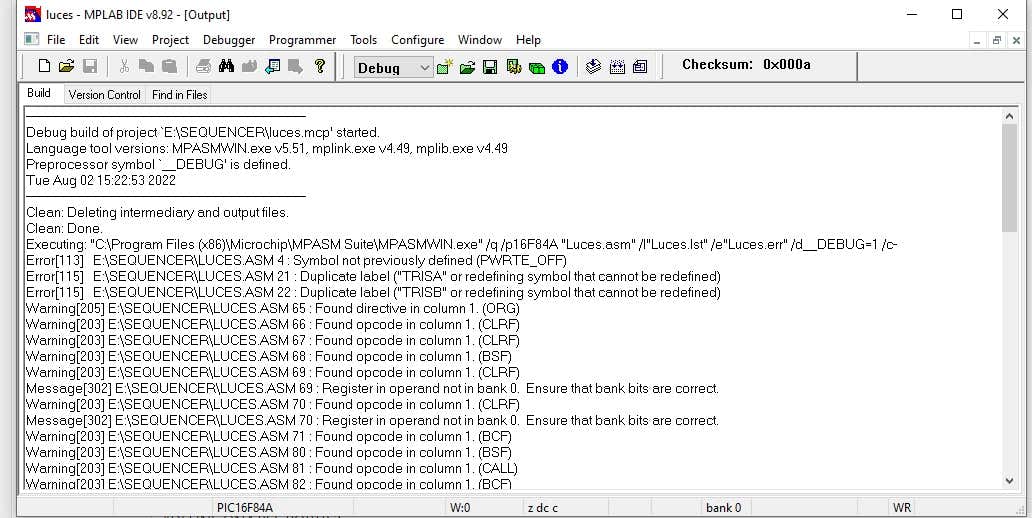Open the Debug build configuration dropdown
The height and width of the screenshot is (518, 1032).
coord(394,67)
